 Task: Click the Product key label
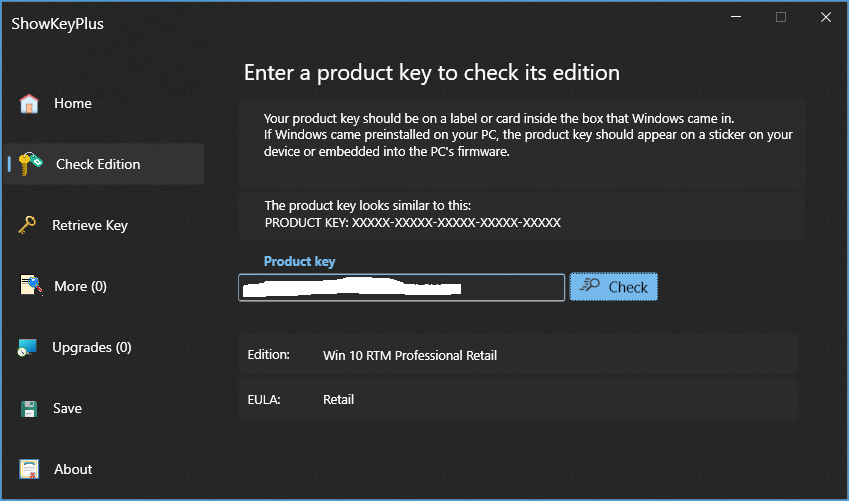tap(299, 262)
